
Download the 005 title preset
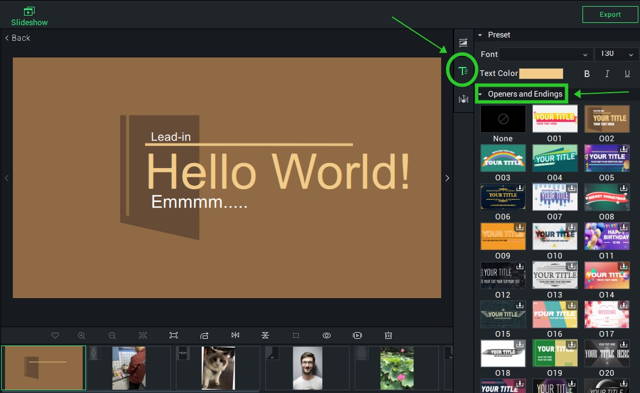(x=623, y=149)
